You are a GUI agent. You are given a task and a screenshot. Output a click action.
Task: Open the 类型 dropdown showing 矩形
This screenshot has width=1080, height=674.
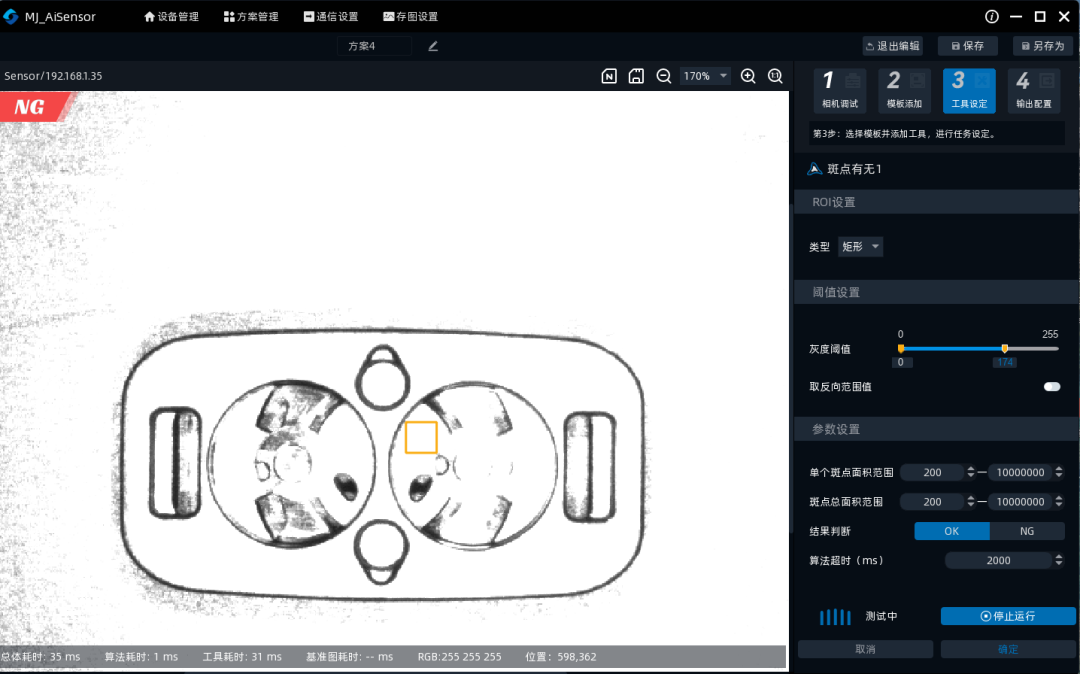(860, 246)
